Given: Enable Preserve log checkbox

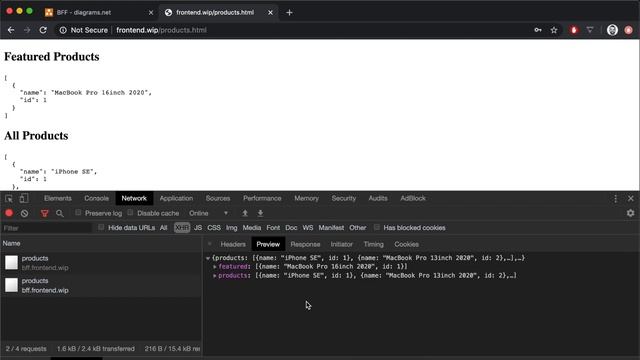Looking at the screenshot, I should pyautogui.click(x=78, y=213).
